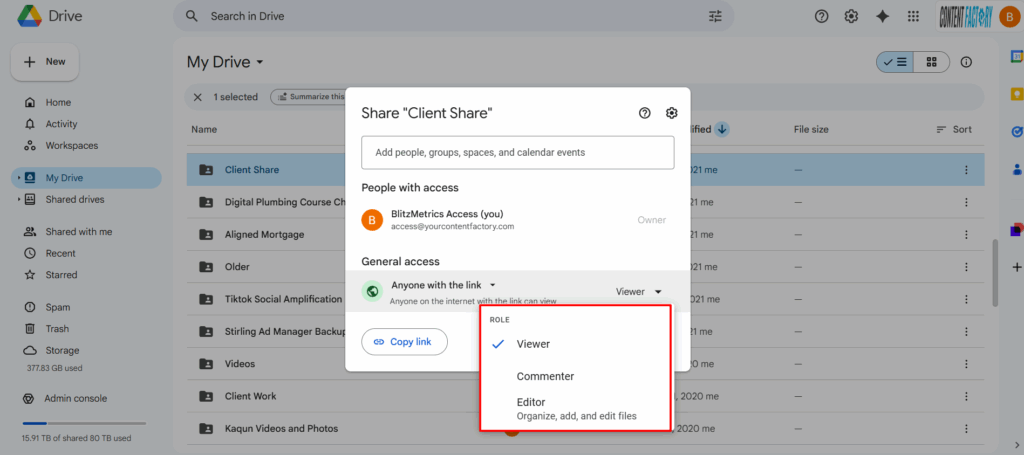Switch to grid layout view
The height and width of the screenshot is (455, 1024).
931,62
